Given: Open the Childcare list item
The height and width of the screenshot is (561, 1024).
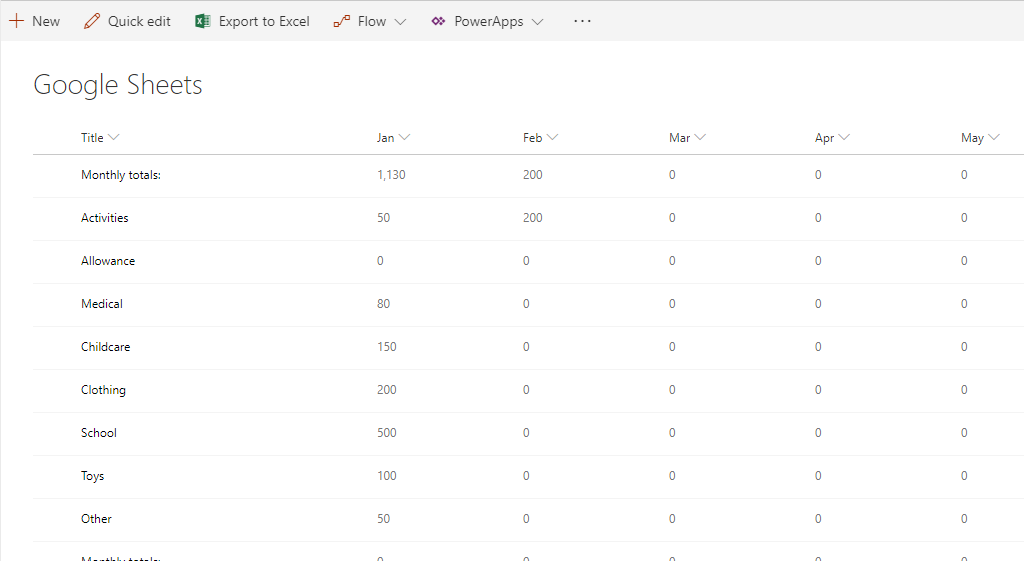Looking at the screenshot, I should pyautogui.click(x=105, y=347).
